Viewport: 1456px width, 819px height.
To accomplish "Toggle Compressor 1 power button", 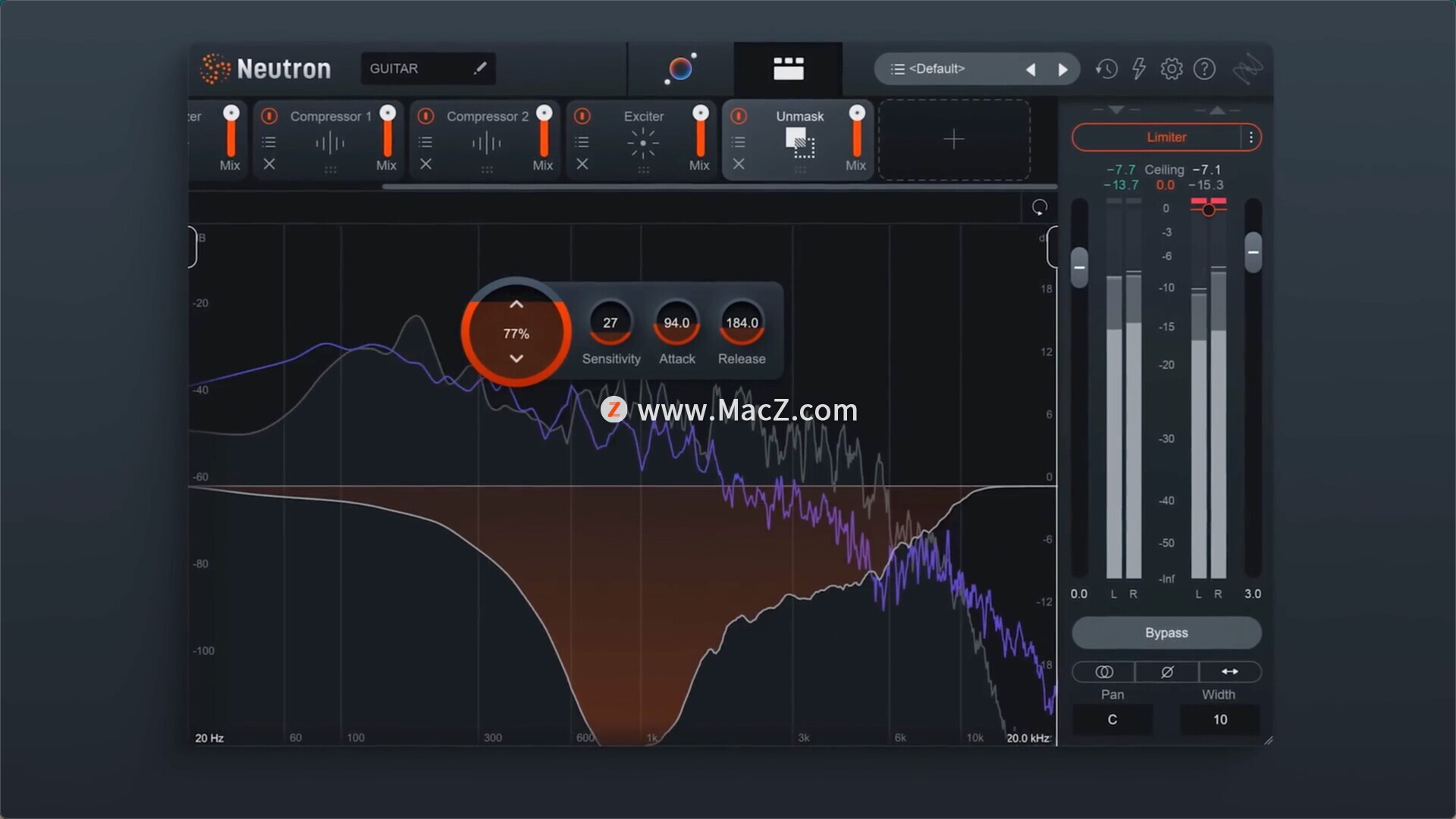I will click(269, 116).
